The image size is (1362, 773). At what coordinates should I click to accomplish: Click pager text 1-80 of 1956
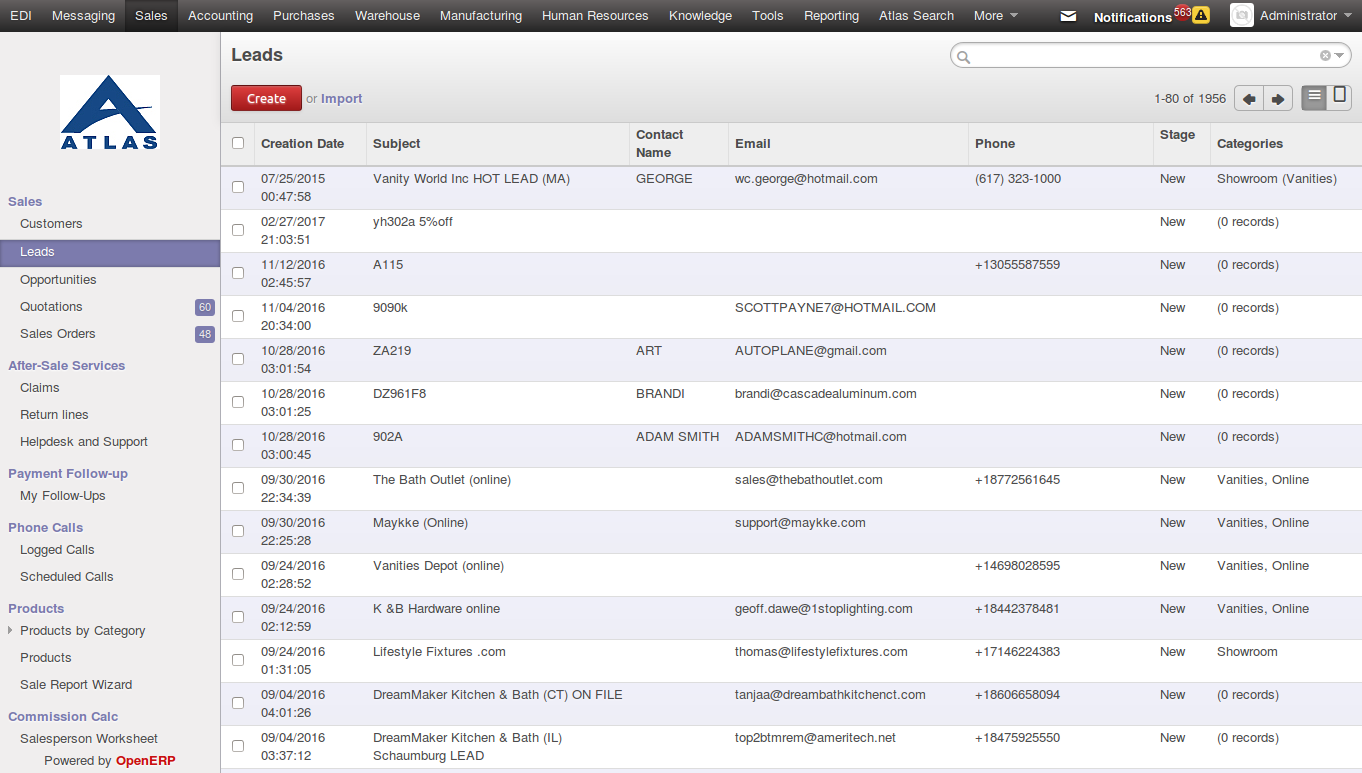point(1190,99)
